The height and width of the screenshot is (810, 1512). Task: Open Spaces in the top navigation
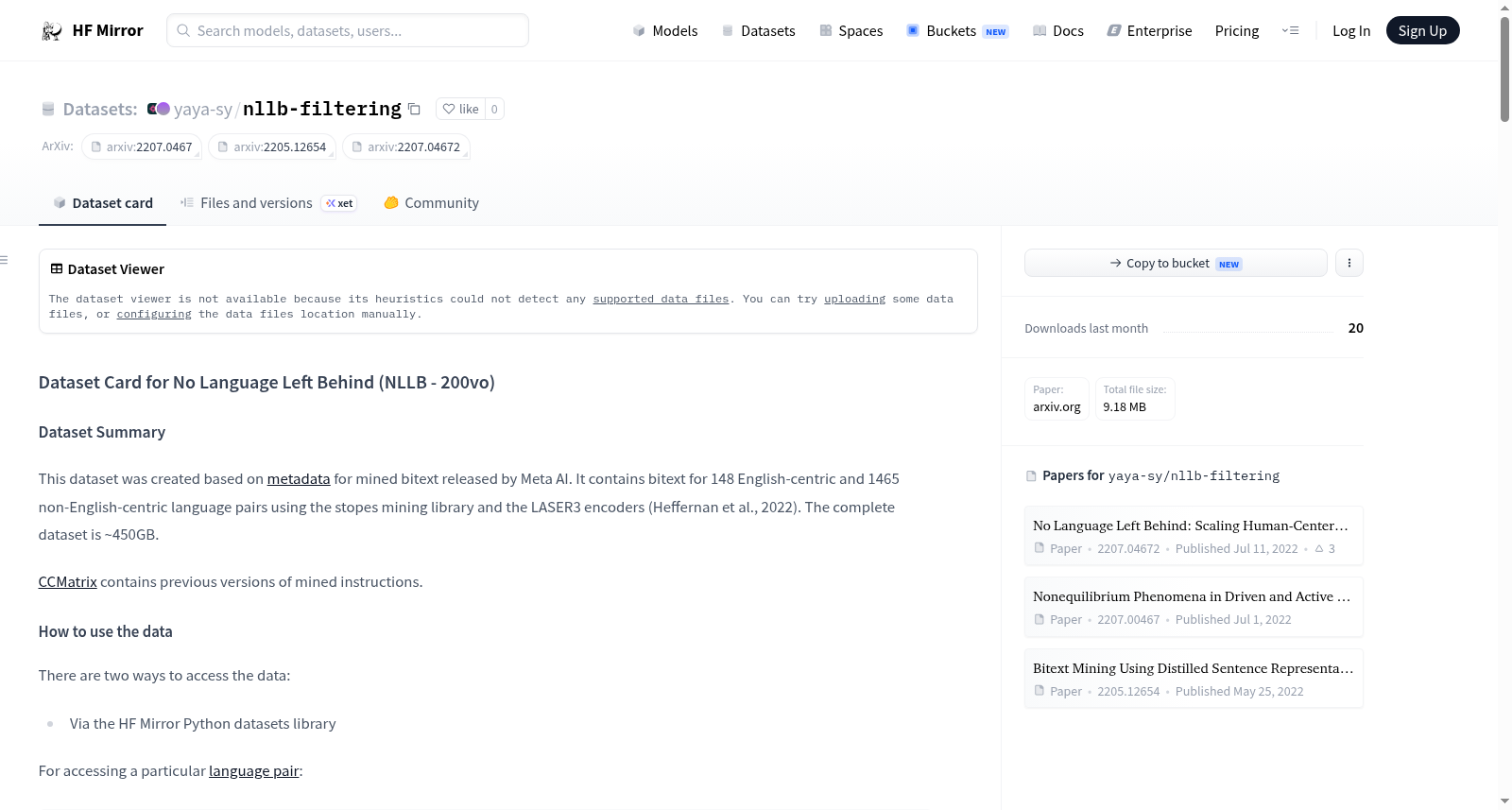tap(851, 30)
